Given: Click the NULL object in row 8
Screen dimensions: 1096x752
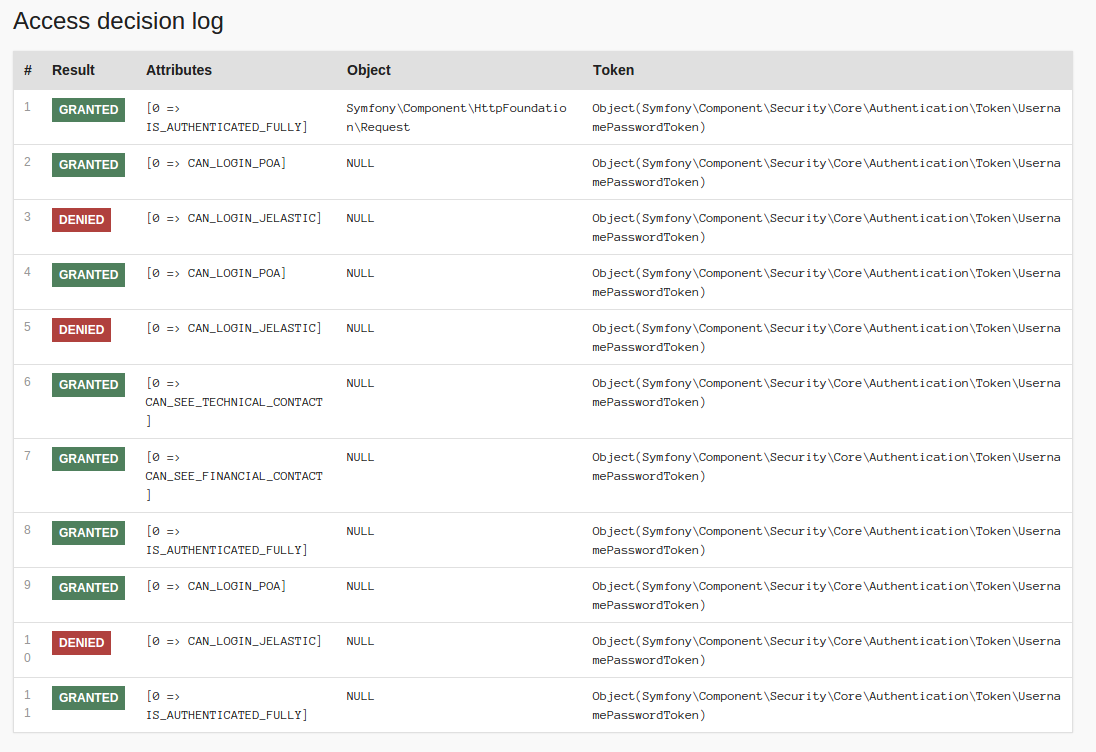Looking at the screenshot, I should (x=360, y=532).
